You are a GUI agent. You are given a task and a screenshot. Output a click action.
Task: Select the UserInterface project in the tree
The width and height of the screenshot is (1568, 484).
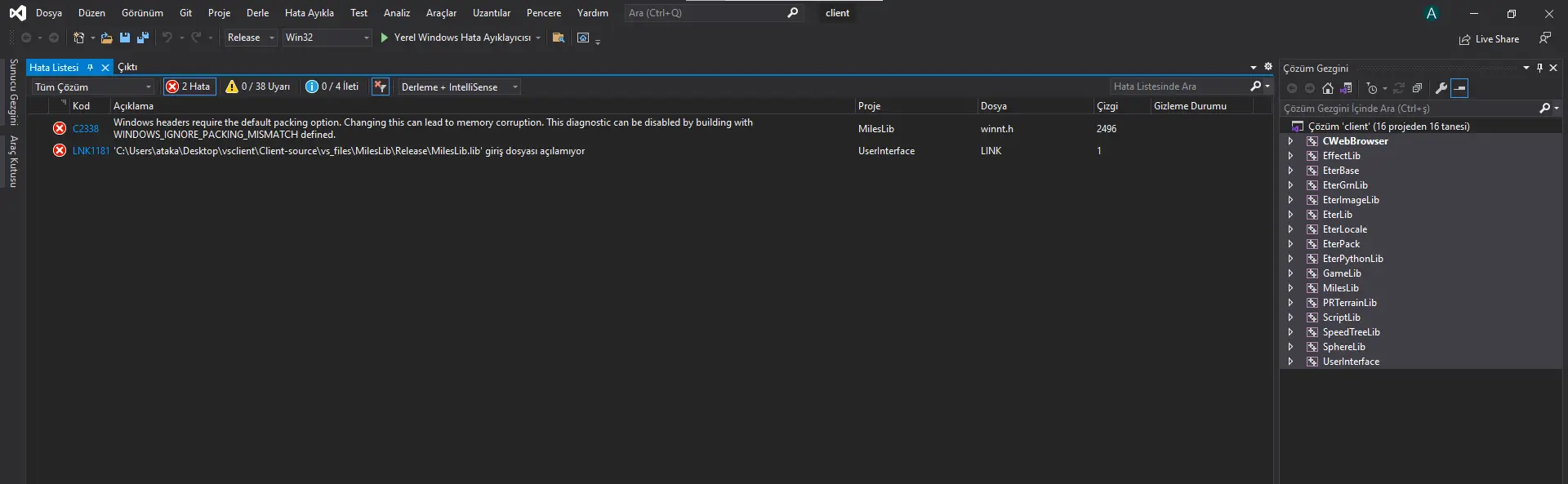1351,362
